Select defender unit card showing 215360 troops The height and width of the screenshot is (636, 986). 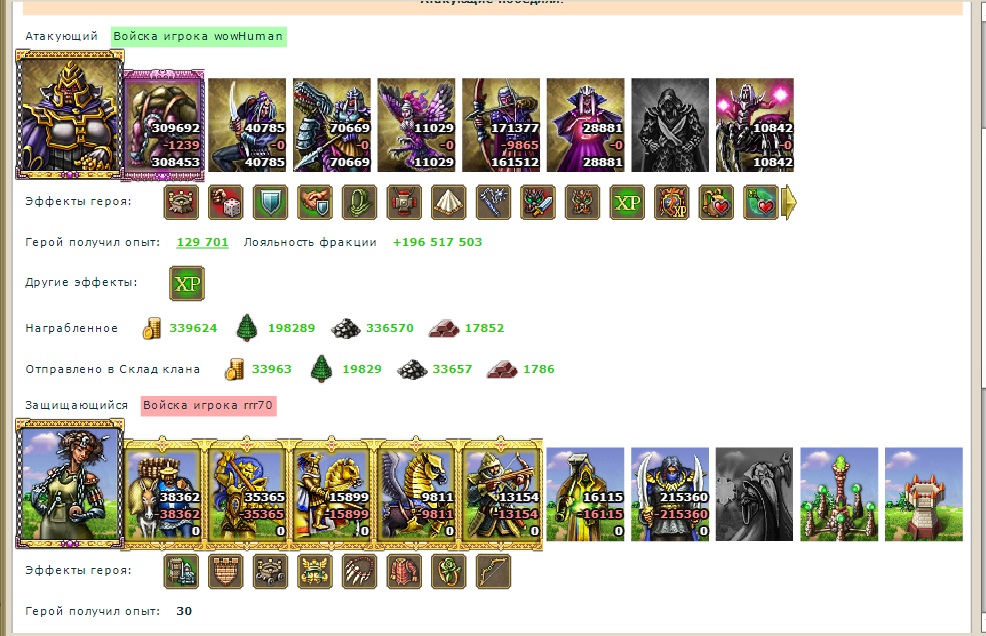(x=670, y=494)
